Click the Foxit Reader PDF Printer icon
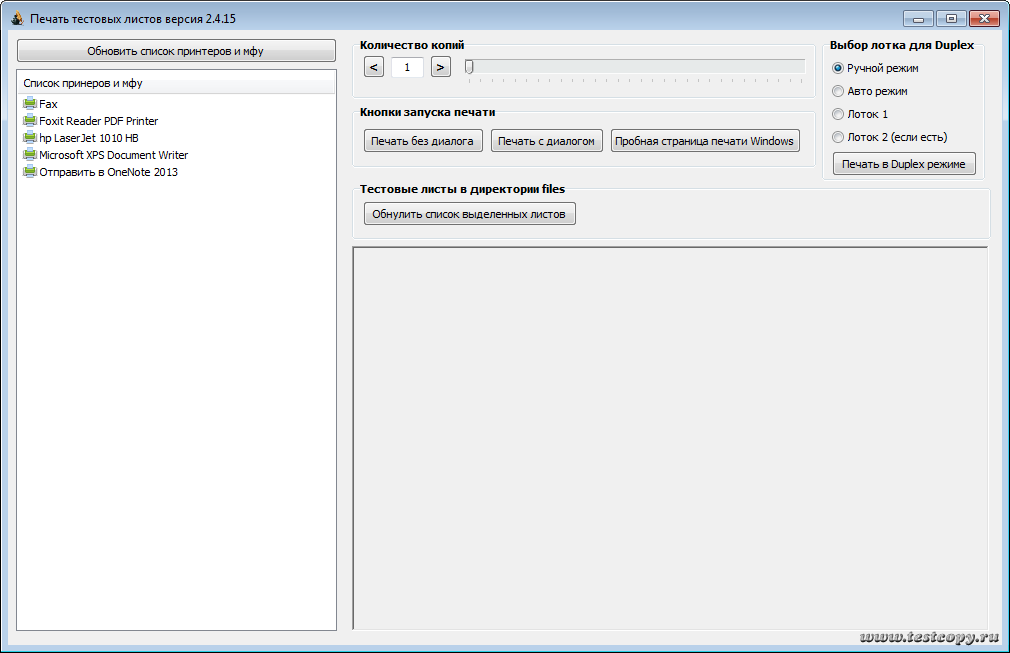Screen dimensions: 1010x653 (30, 121)
